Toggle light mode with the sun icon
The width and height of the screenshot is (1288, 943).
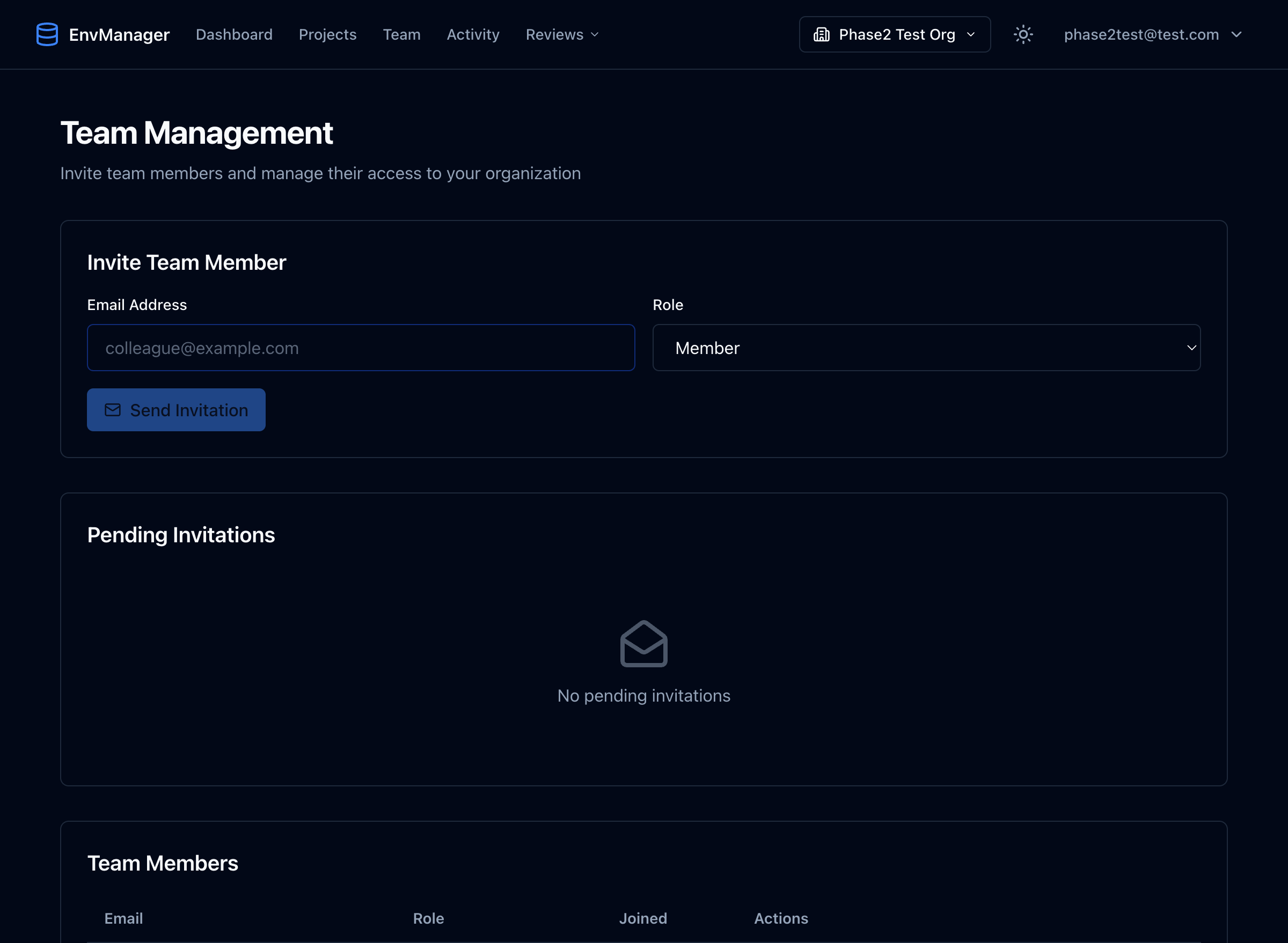coord(1022,34)
